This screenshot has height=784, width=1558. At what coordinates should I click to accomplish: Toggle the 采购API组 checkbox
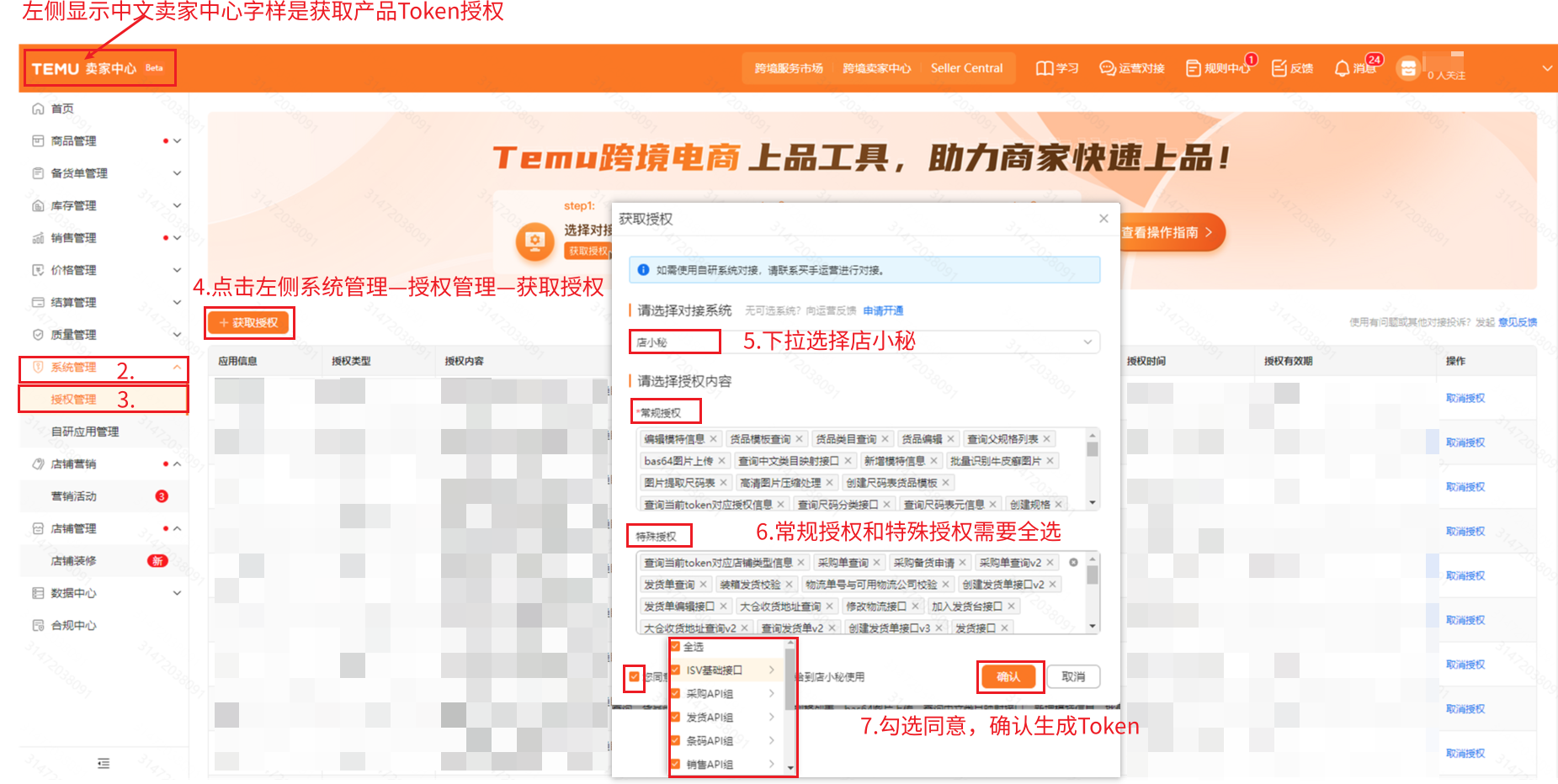pyautogui.click(x=675, y=694)
